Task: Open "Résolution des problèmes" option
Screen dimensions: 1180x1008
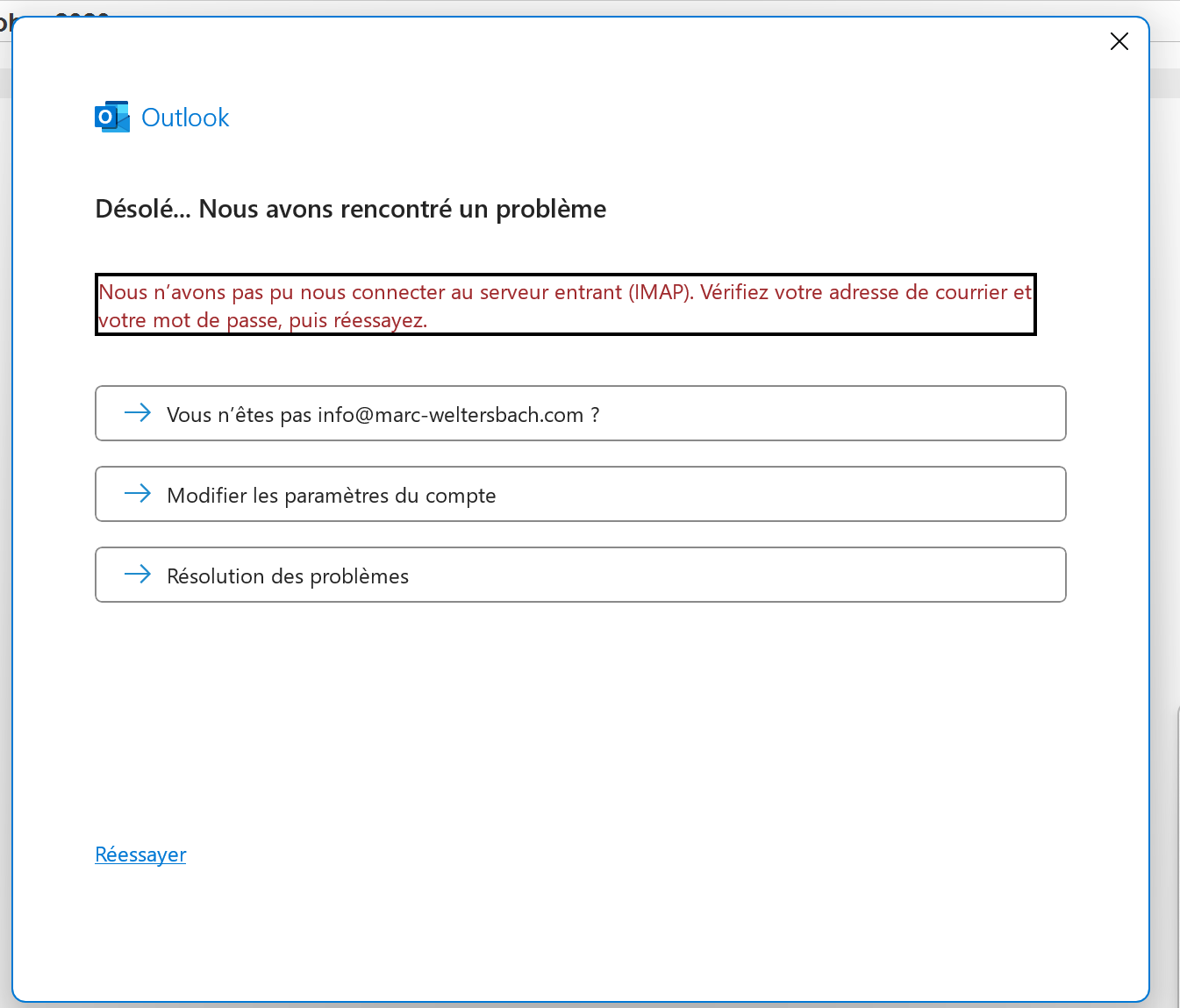Action: click(579, 575)
